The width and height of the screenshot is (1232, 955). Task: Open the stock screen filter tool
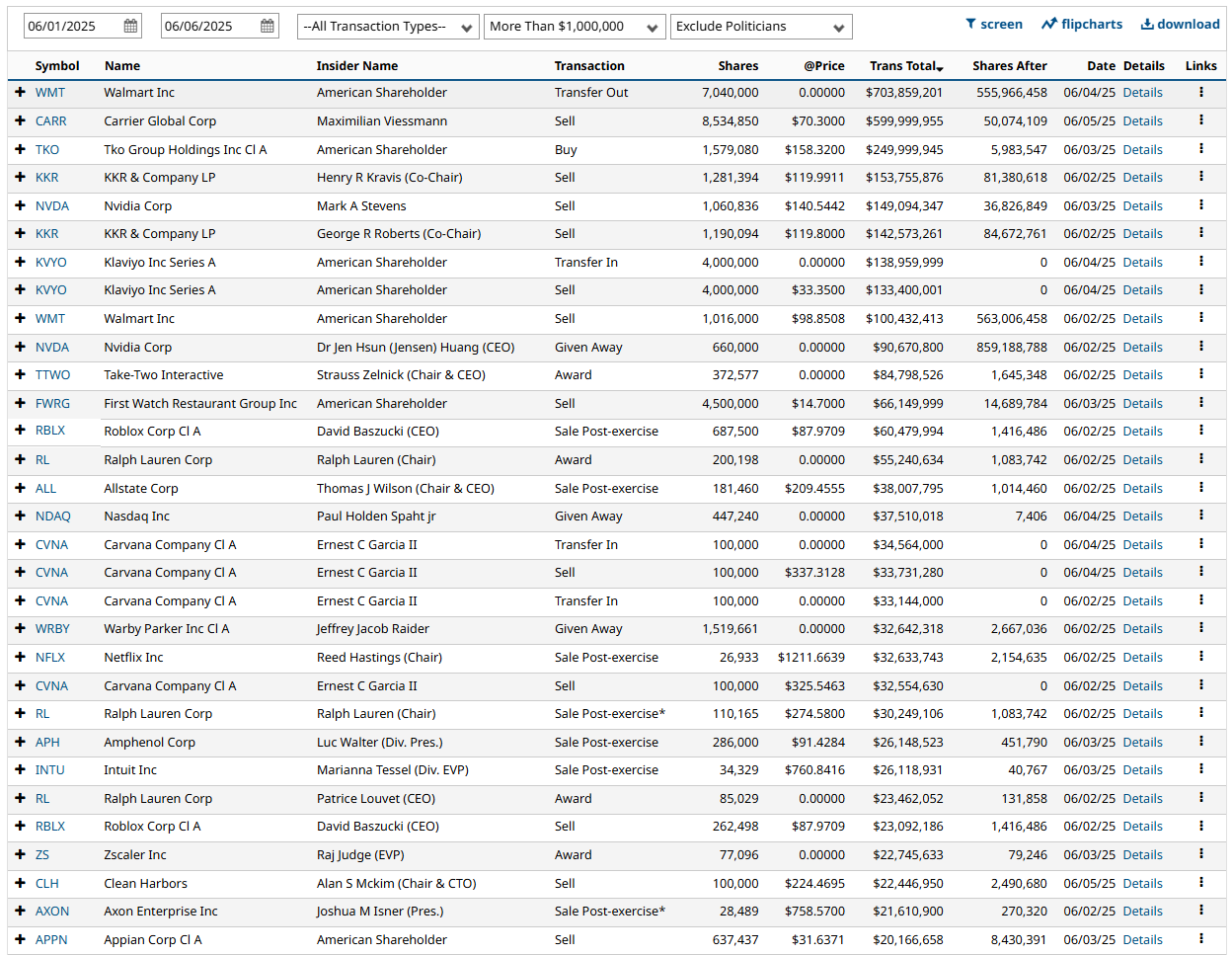993,24
